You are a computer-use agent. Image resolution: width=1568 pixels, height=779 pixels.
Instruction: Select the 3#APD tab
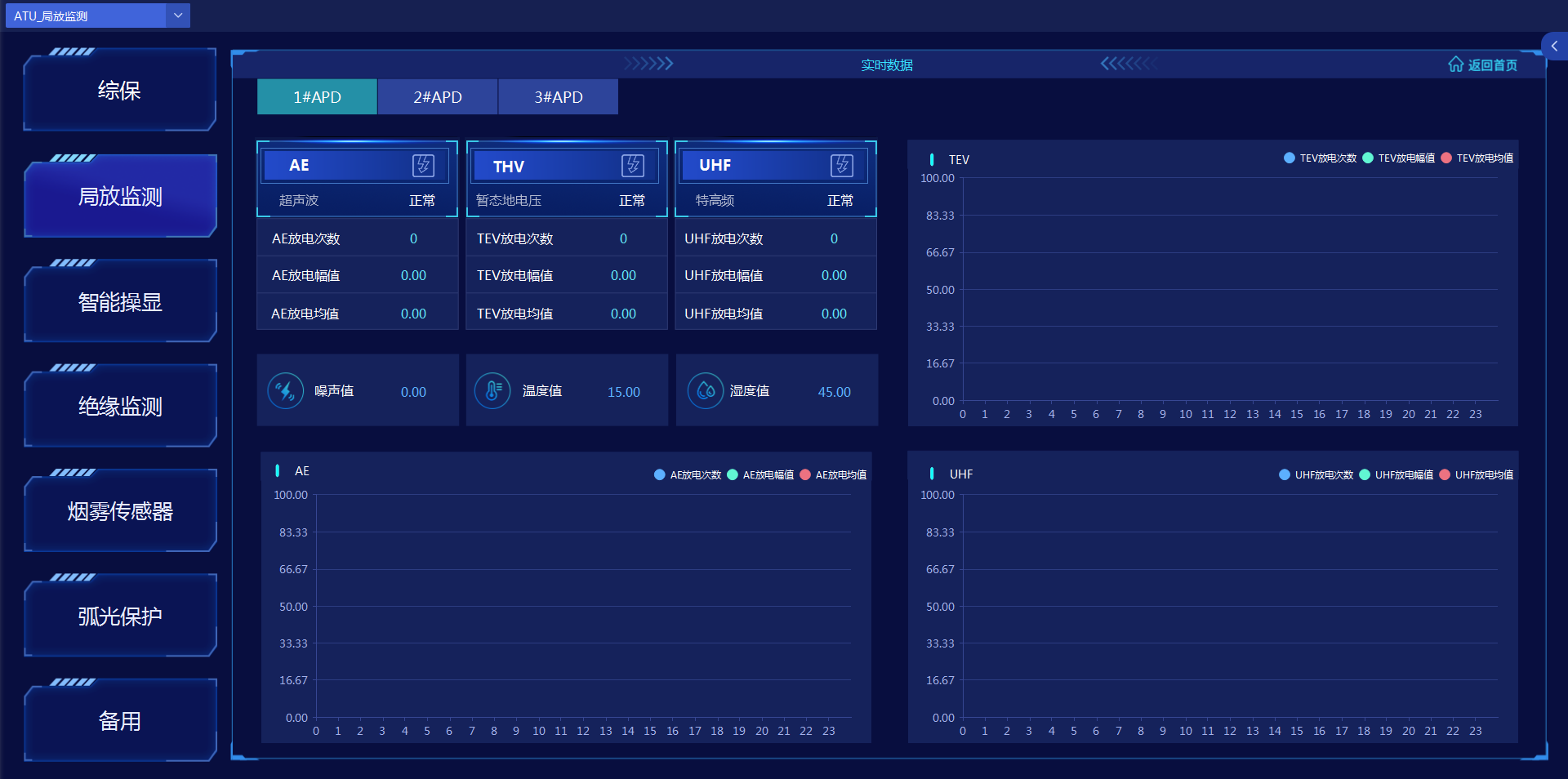559,97
